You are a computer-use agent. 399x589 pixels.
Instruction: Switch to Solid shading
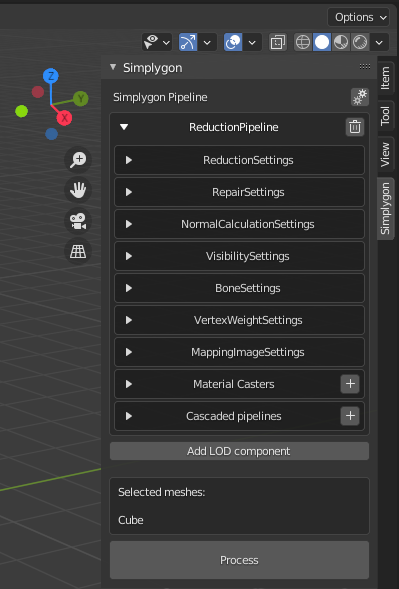322,42
